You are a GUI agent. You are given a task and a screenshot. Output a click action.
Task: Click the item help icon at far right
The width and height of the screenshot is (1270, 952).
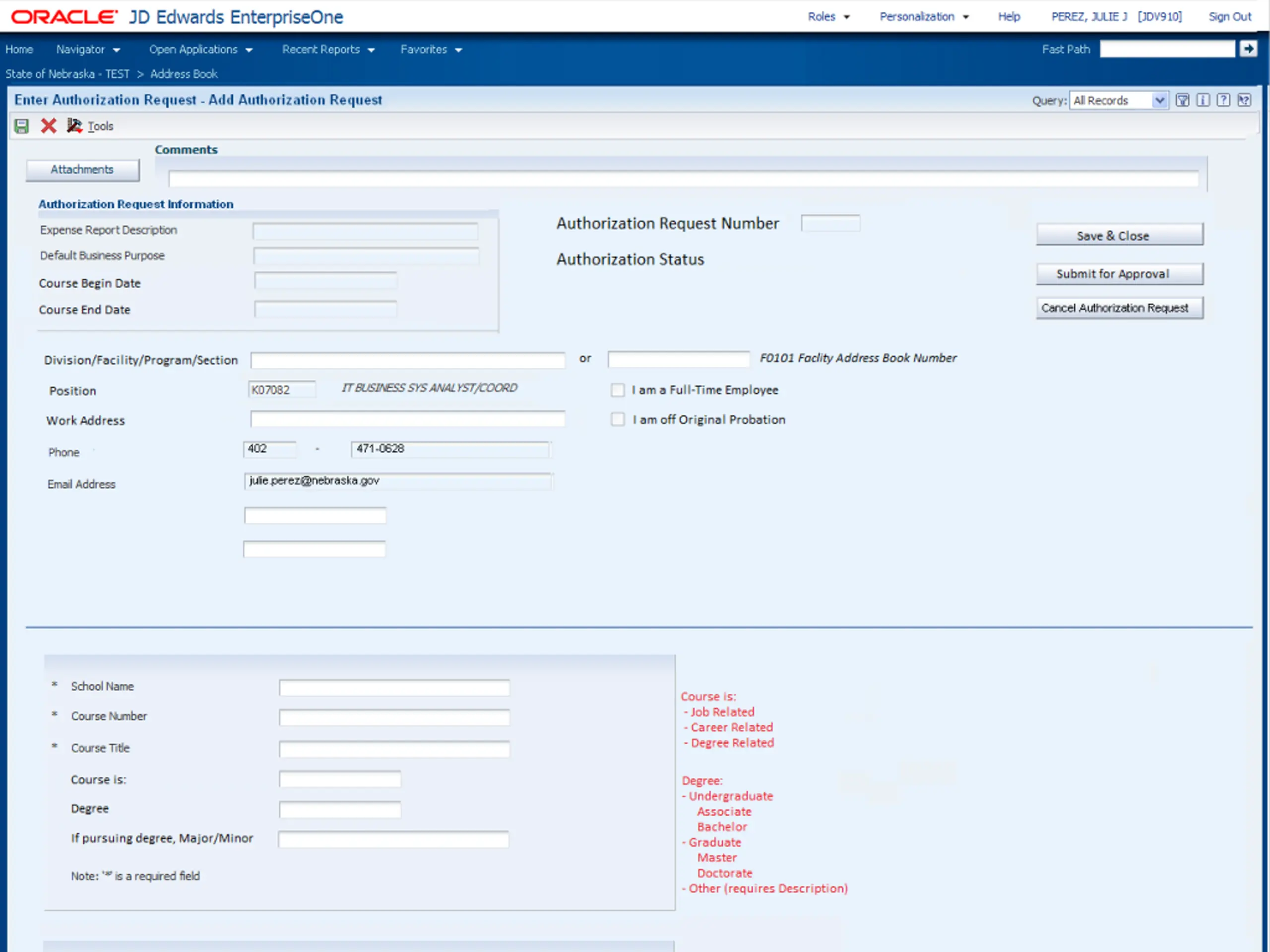pos(1244,101)
